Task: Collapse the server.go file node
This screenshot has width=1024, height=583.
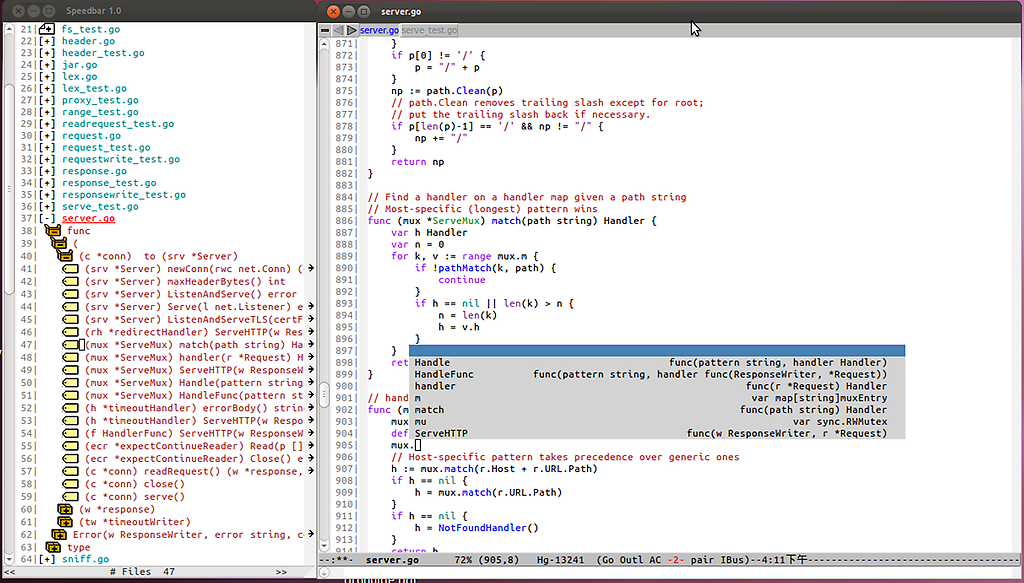Action: pos(47,219)
